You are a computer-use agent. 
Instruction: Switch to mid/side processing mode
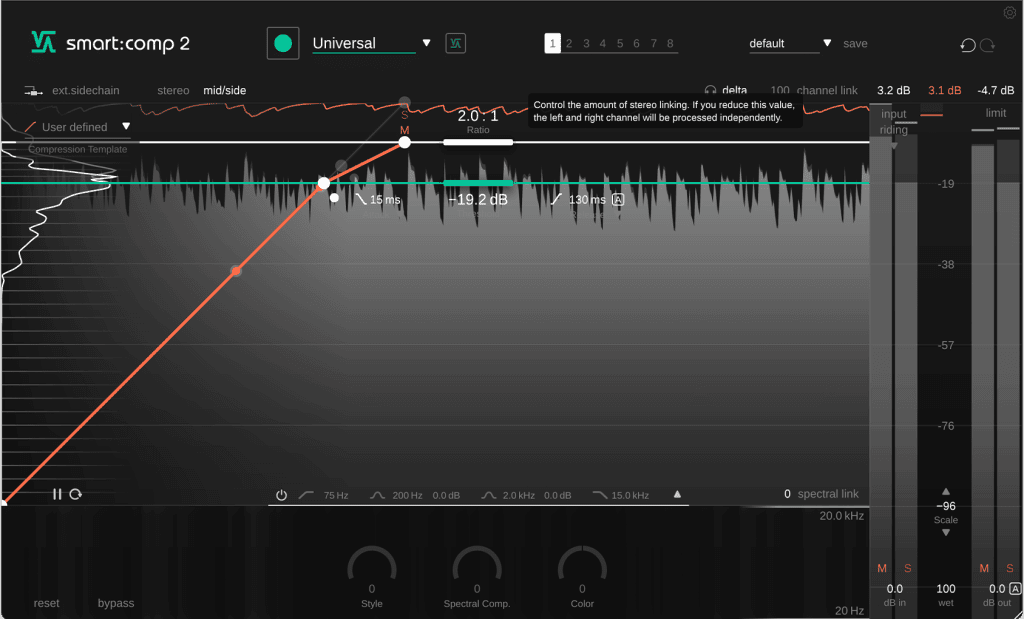(222, 90)
